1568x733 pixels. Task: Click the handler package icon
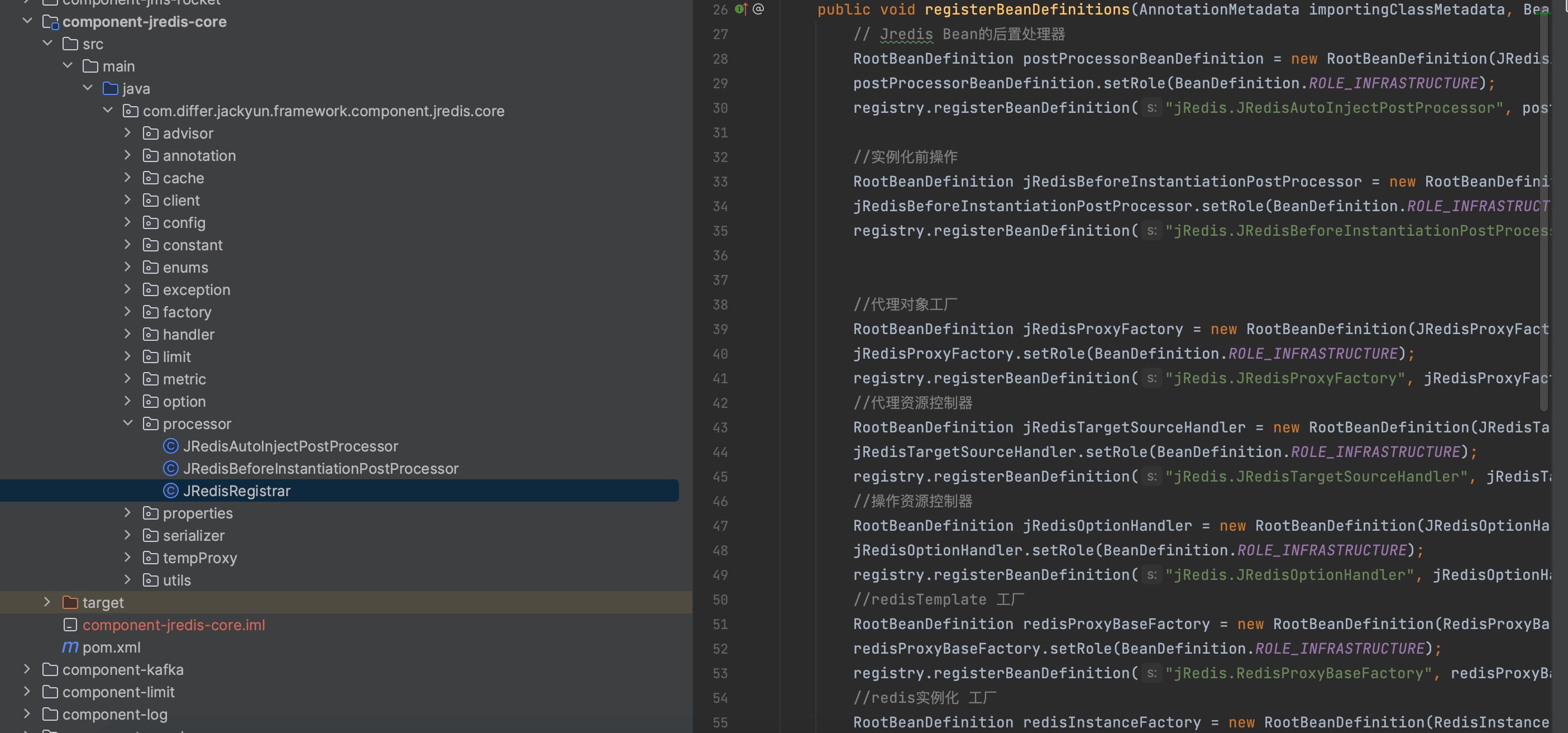[x=150, y=335]
